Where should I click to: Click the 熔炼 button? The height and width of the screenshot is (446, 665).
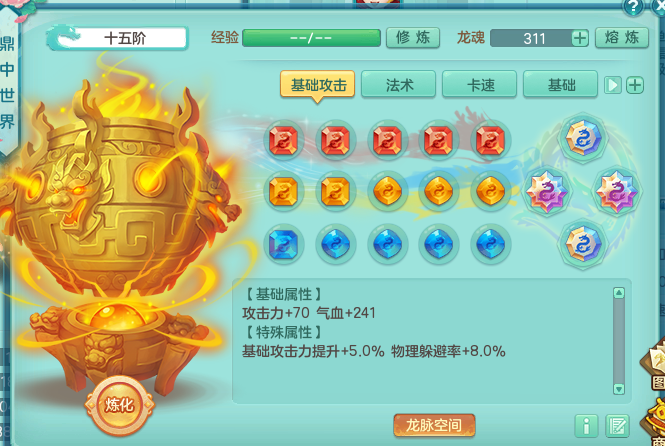[622, 38]
